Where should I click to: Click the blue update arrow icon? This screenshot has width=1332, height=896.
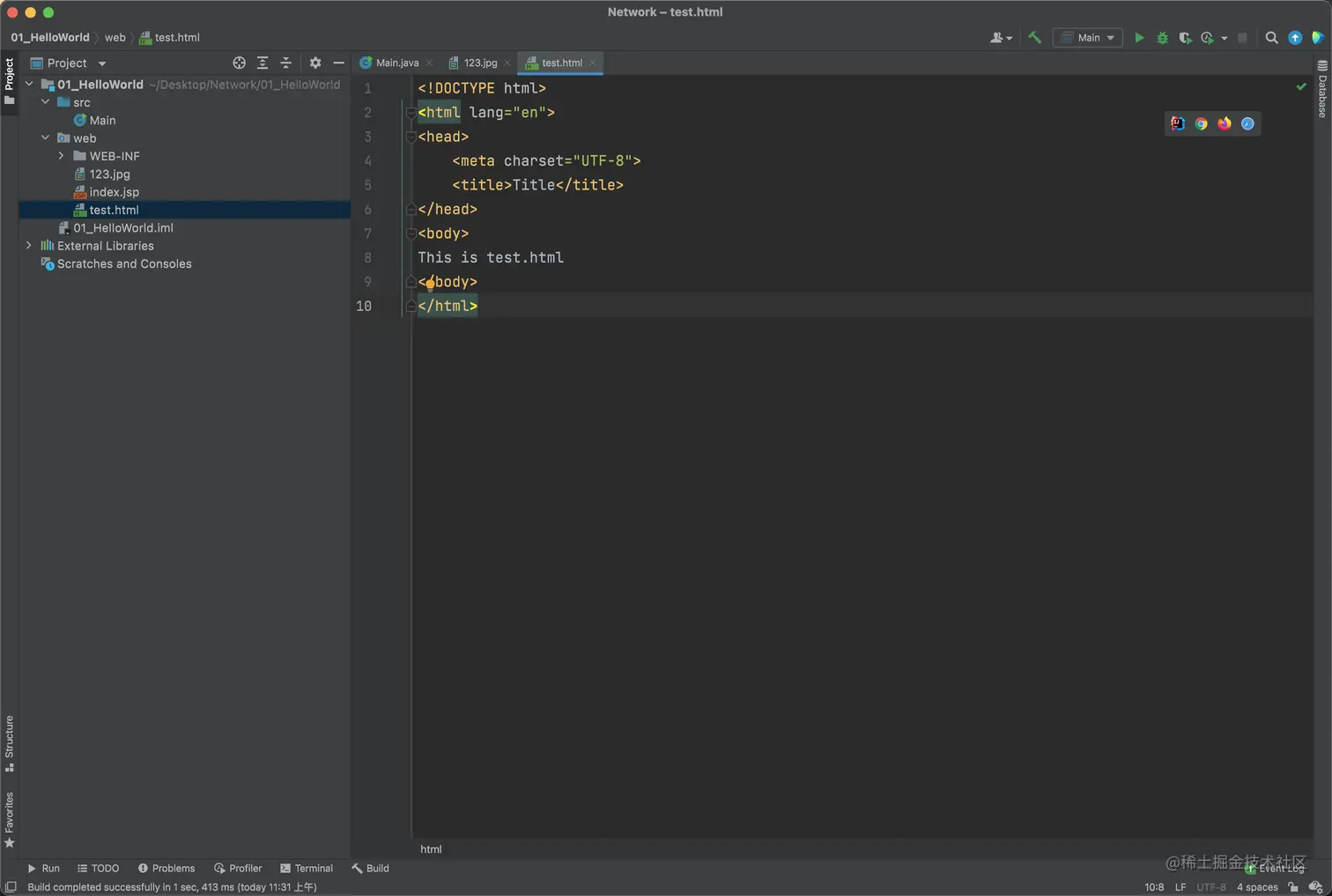pos(1295,38)
